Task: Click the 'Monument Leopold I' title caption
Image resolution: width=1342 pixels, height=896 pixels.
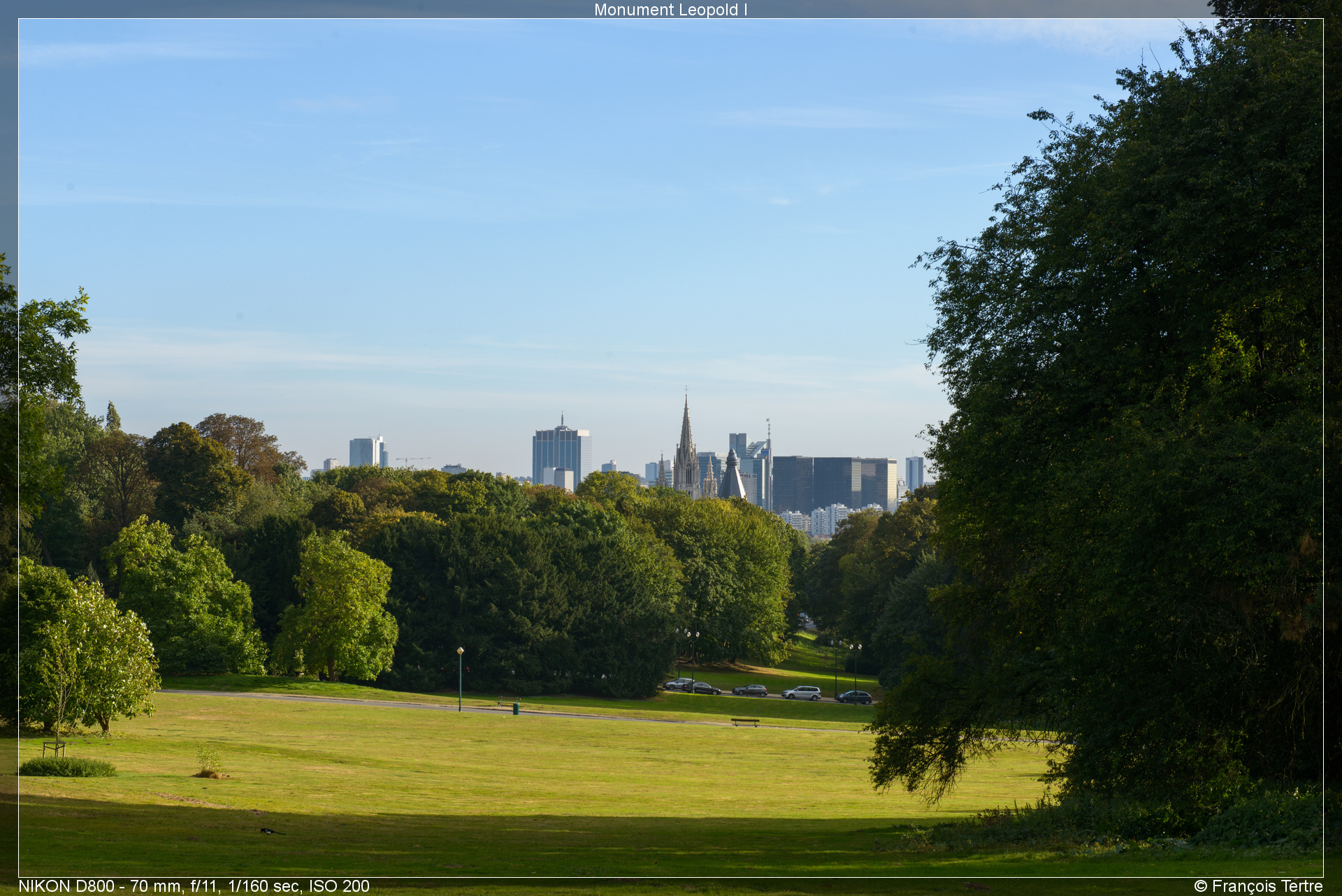Action: point(670,10)
